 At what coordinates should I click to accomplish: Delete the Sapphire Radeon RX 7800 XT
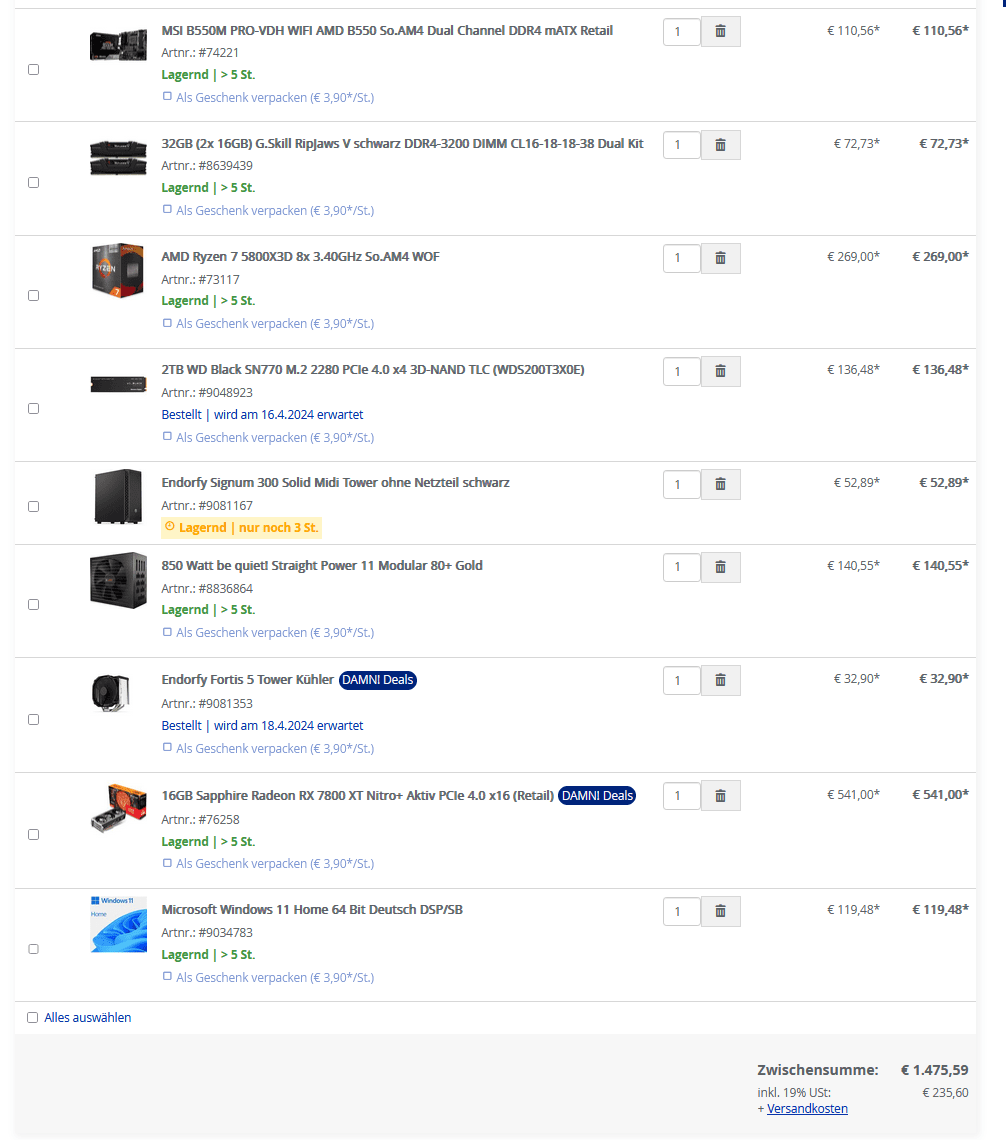click(x=720, y=795)
